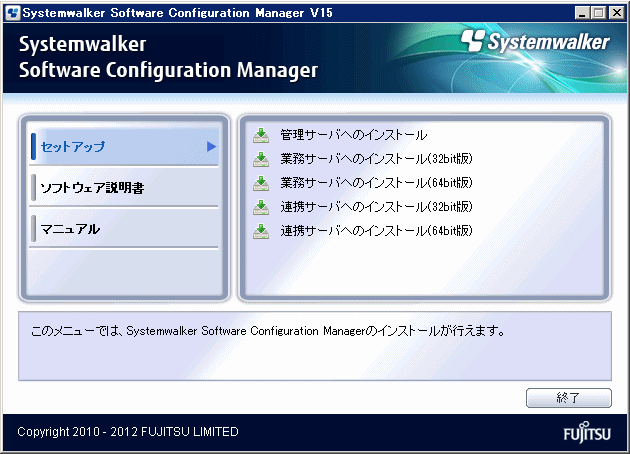Click the Systemwalker logo in banner
Viewport: 630px width, 454px height.
point(535,42)
